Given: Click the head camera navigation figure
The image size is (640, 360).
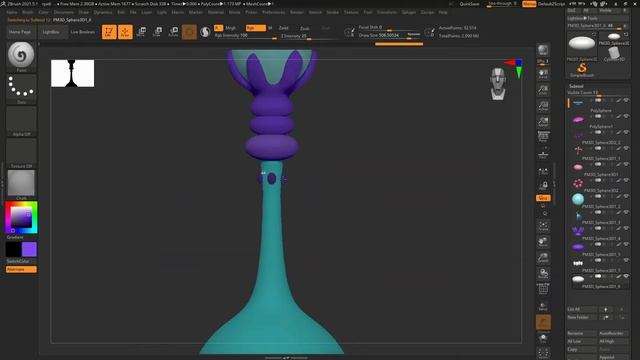Looking at the screenshot, I should (x=498, y=84).
